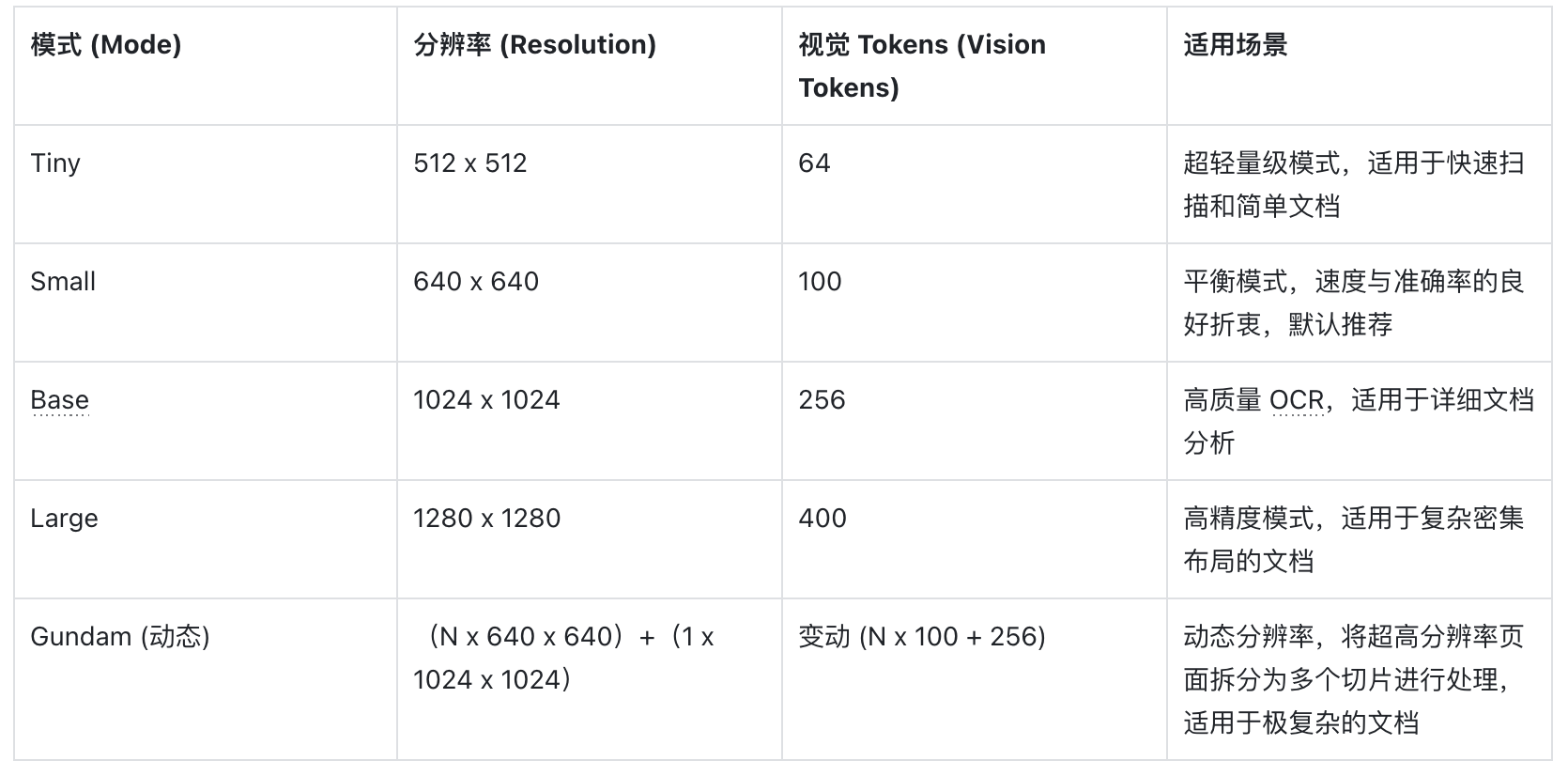Screen dimensions: 1568x776
Task: Click the 变动 (N x 100 + 256) cell
Action: [921, 637]
